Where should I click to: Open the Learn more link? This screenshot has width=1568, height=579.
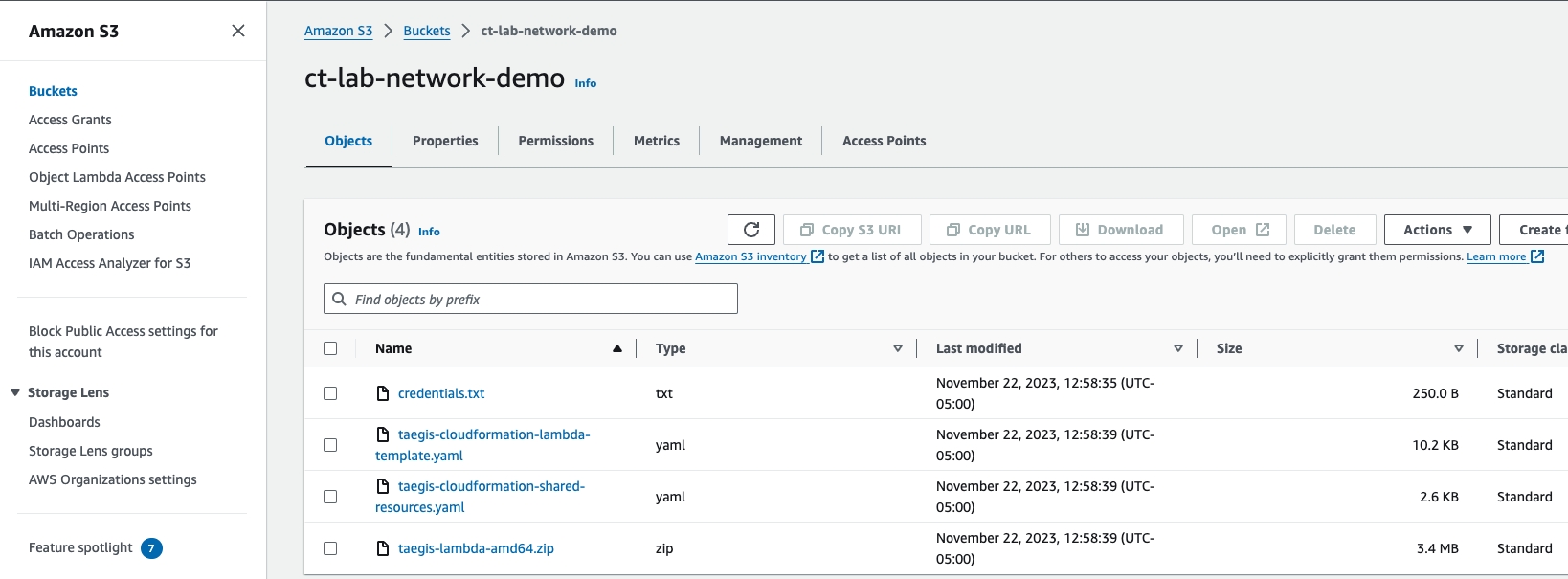(x=1496, y=256)
